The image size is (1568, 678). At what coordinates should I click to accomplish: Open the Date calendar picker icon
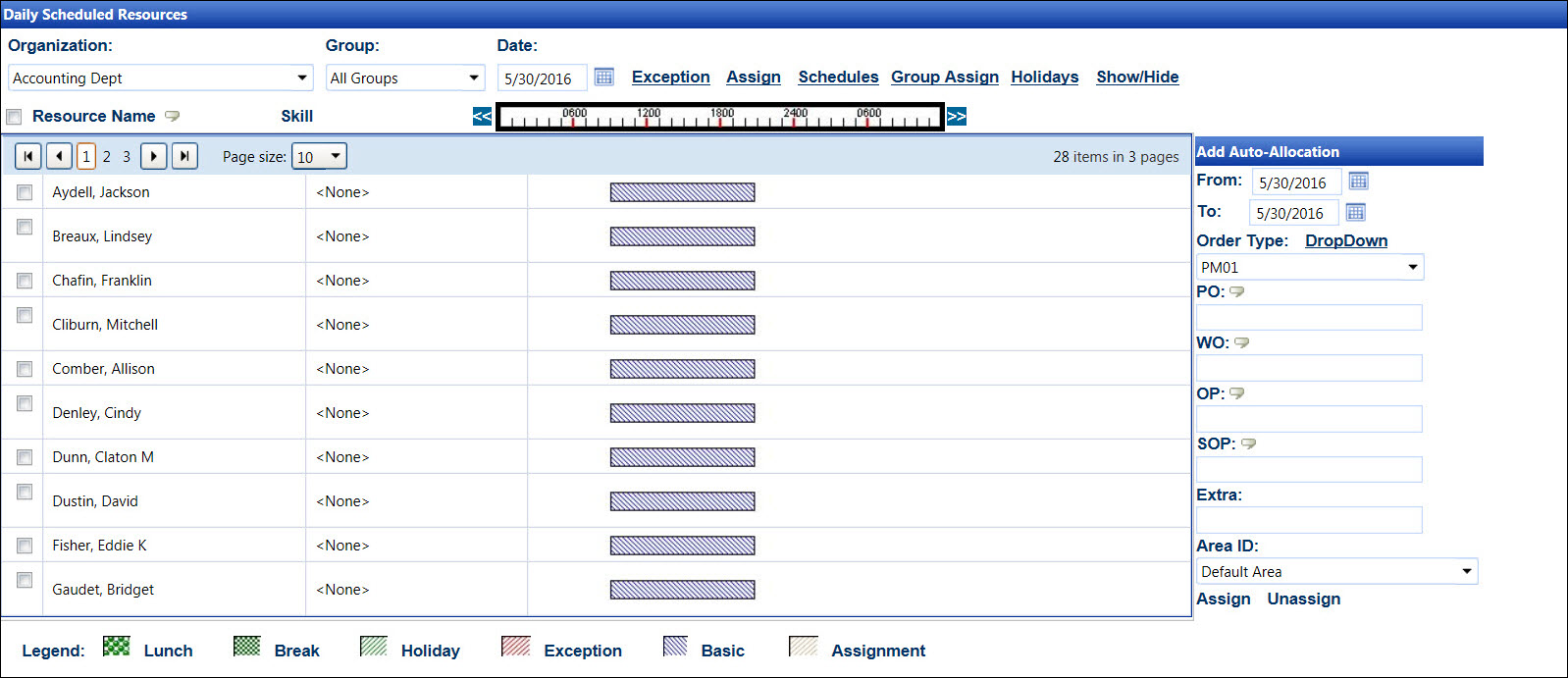point(604,77)
